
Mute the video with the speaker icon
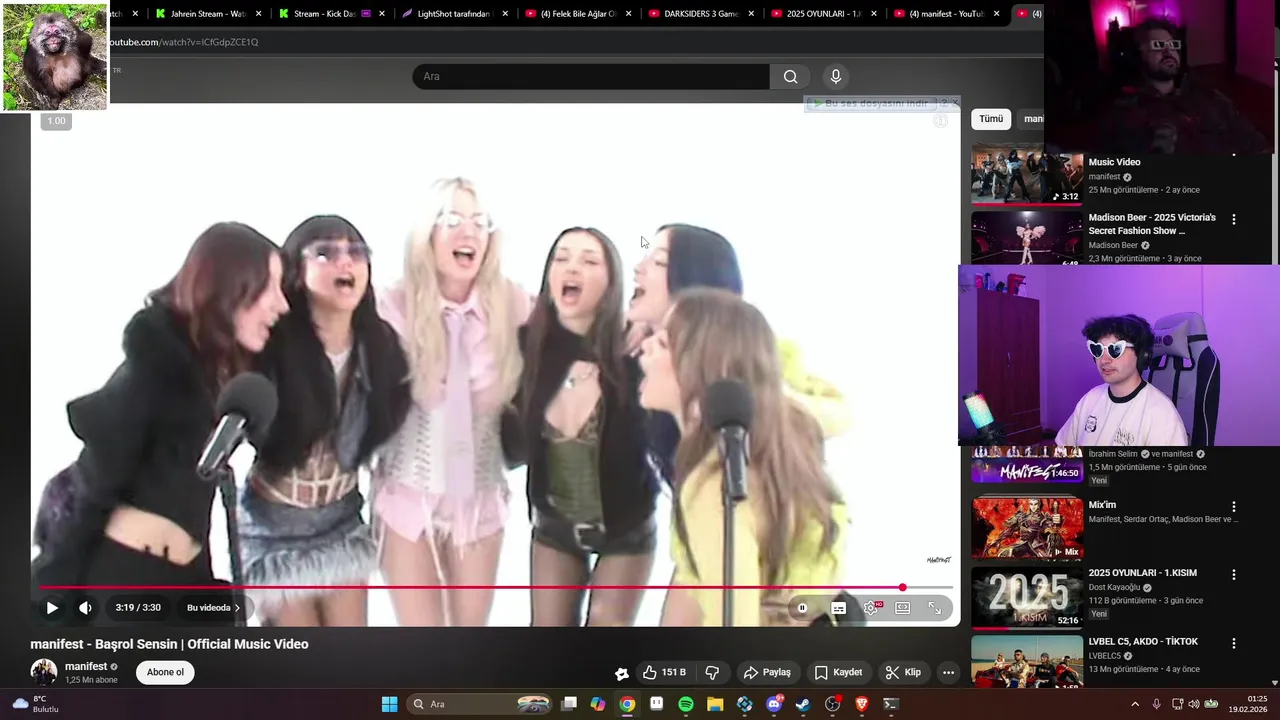tap(86, 607)
